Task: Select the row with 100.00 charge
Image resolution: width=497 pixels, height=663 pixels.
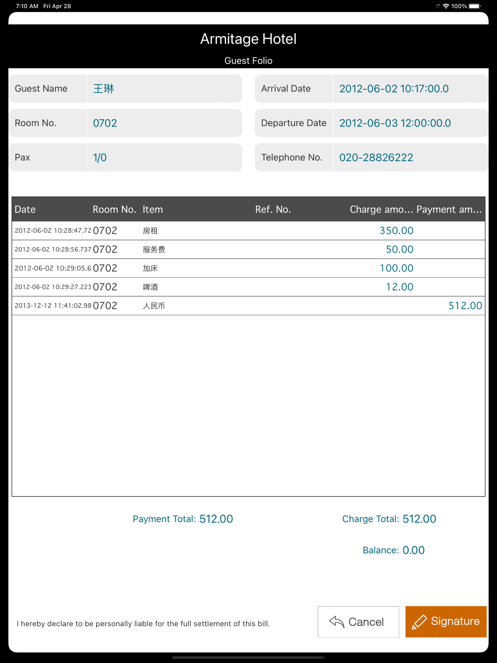Action: coord(248,268)
